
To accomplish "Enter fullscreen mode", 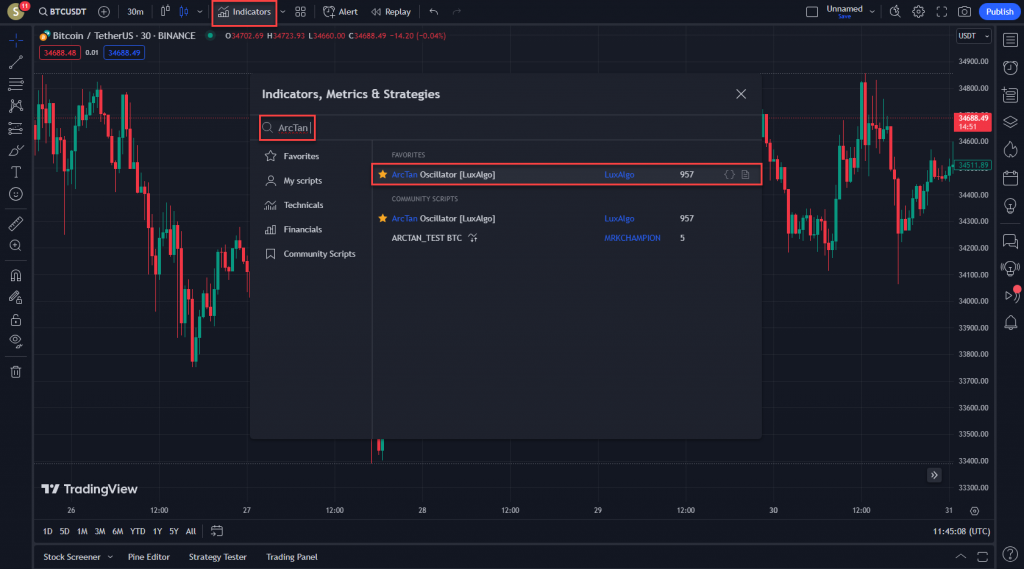I will click(942, 12).
